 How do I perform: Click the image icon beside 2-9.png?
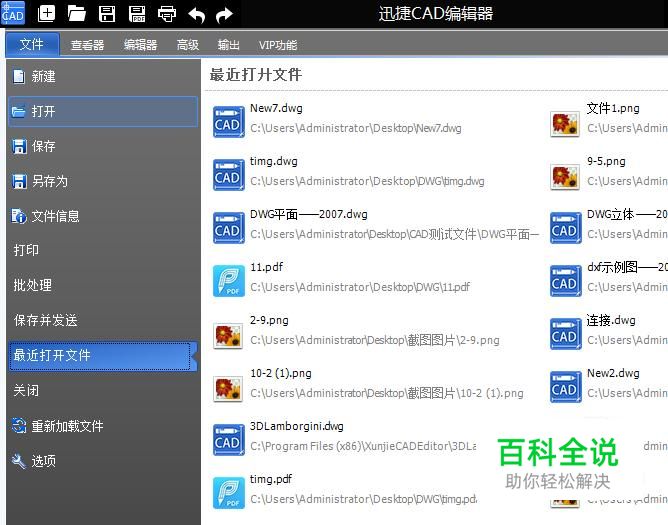(x=228, y=335)
